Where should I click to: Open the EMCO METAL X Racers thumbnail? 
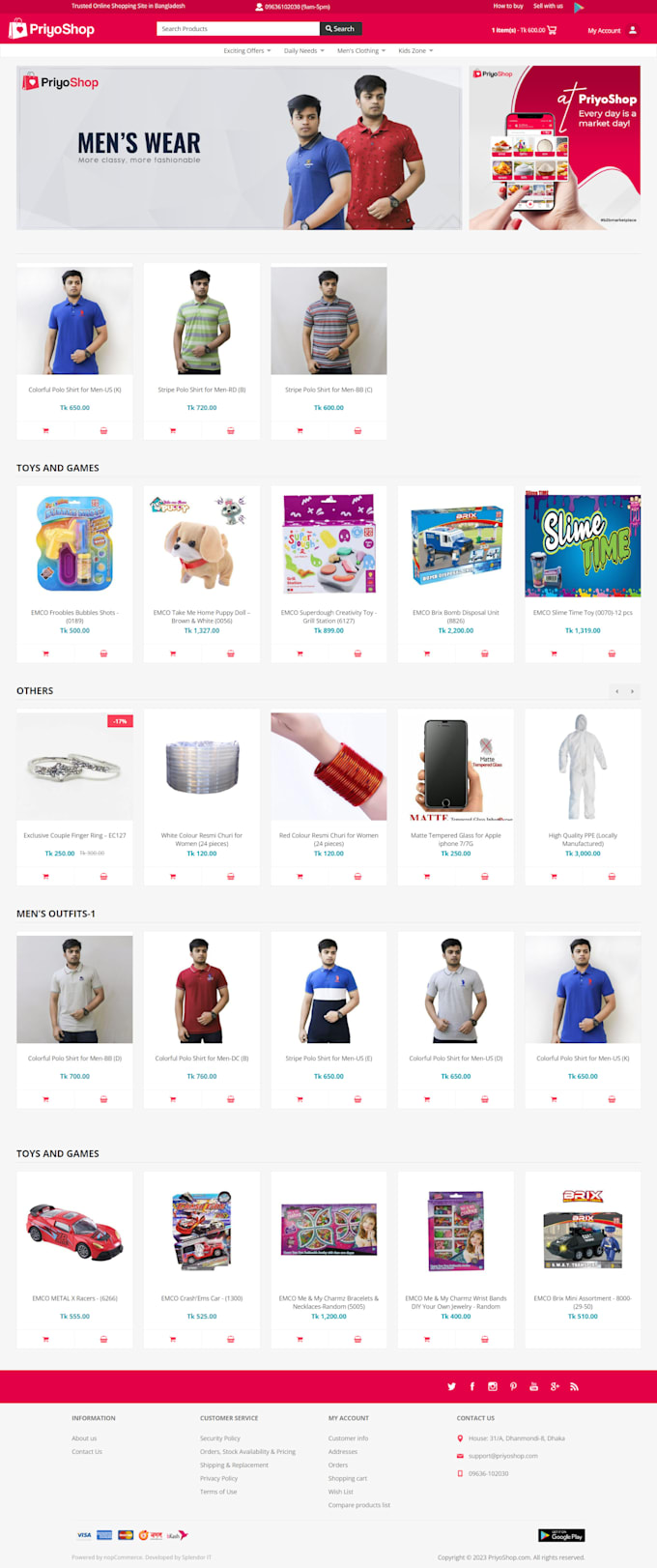coord(74,1230)
